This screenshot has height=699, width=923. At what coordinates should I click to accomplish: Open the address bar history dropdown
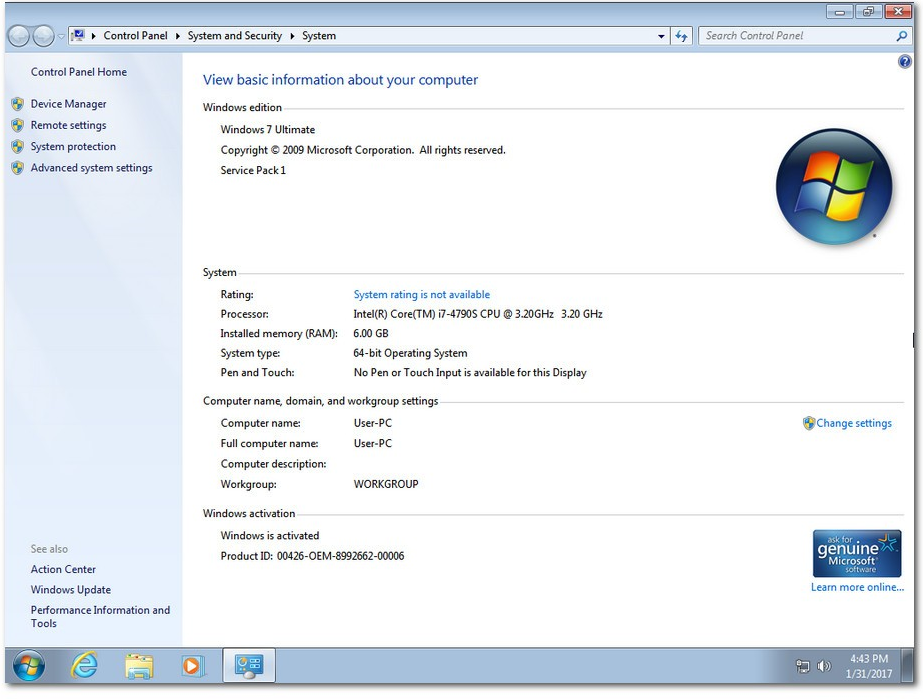click(659, 35)
